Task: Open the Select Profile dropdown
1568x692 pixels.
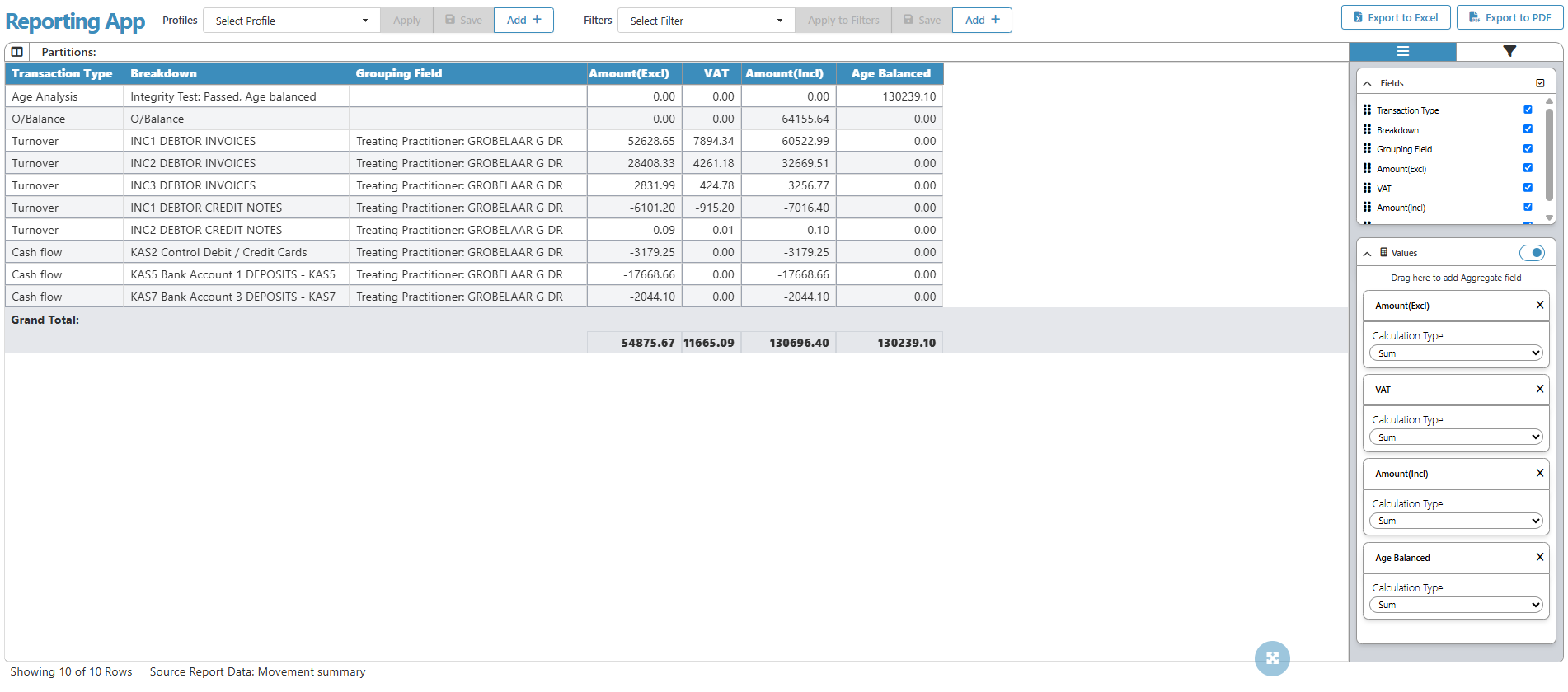Action: coord(291,21)
